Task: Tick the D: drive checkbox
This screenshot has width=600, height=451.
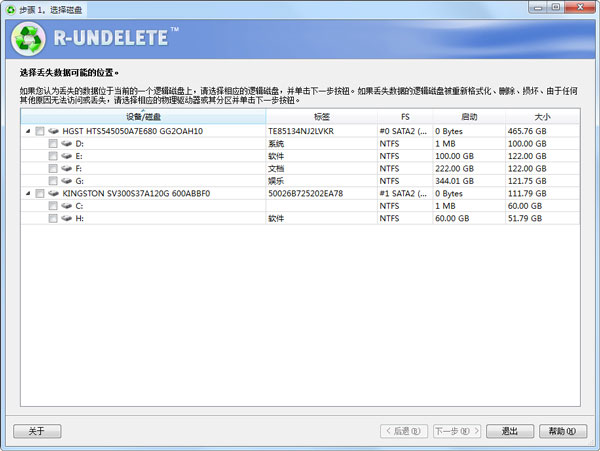Action: [x=53, y=143]
